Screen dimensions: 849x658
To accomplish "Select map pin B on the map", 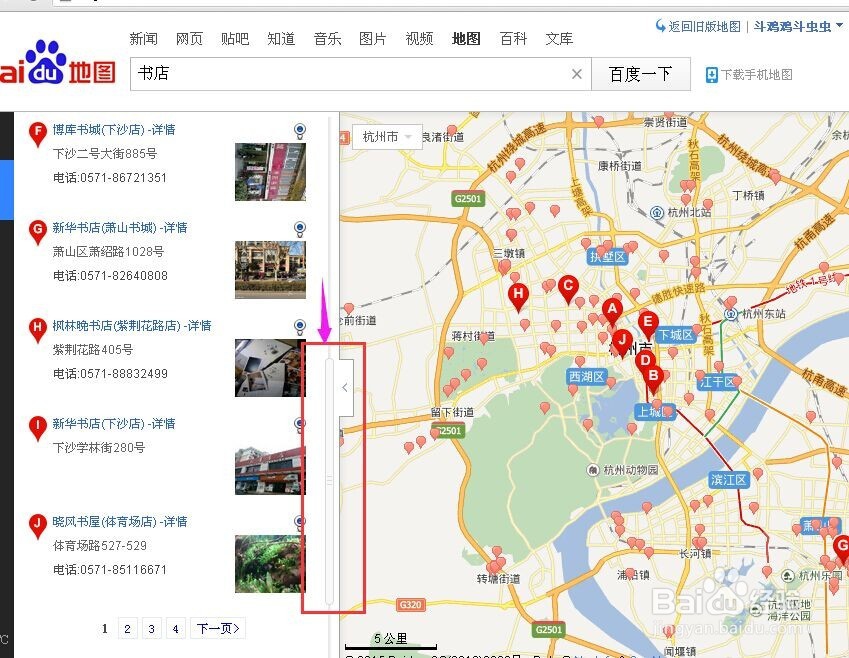I will (x=654, y=379).
